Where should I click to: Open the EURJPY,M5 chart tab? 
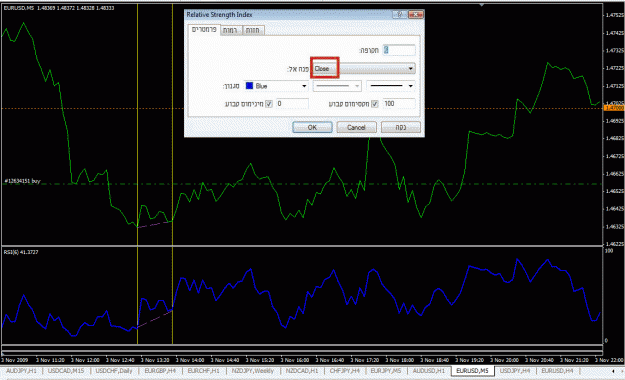pos(386,371)
